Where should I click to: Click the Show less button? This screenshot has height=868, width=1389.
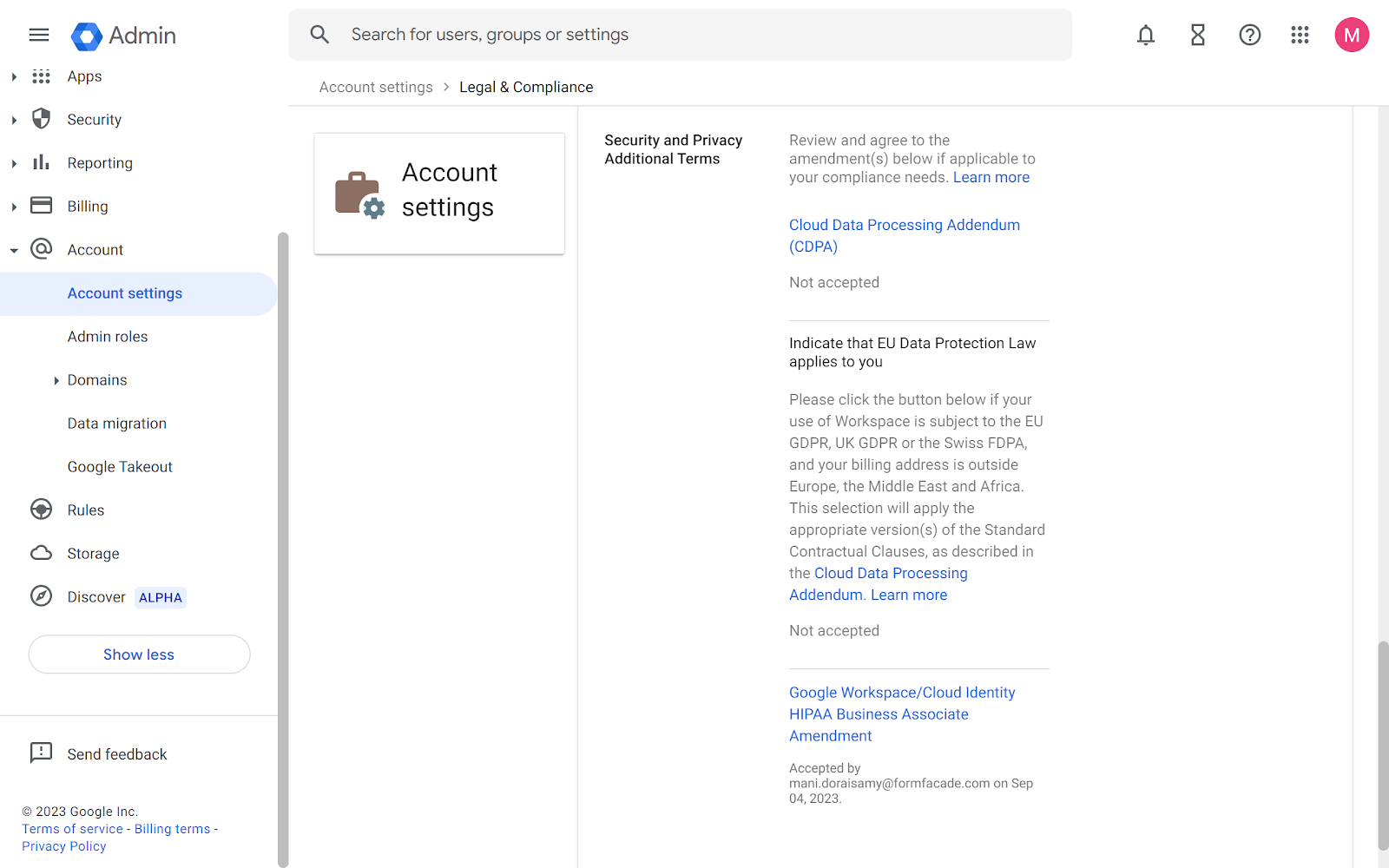point(139,654)
